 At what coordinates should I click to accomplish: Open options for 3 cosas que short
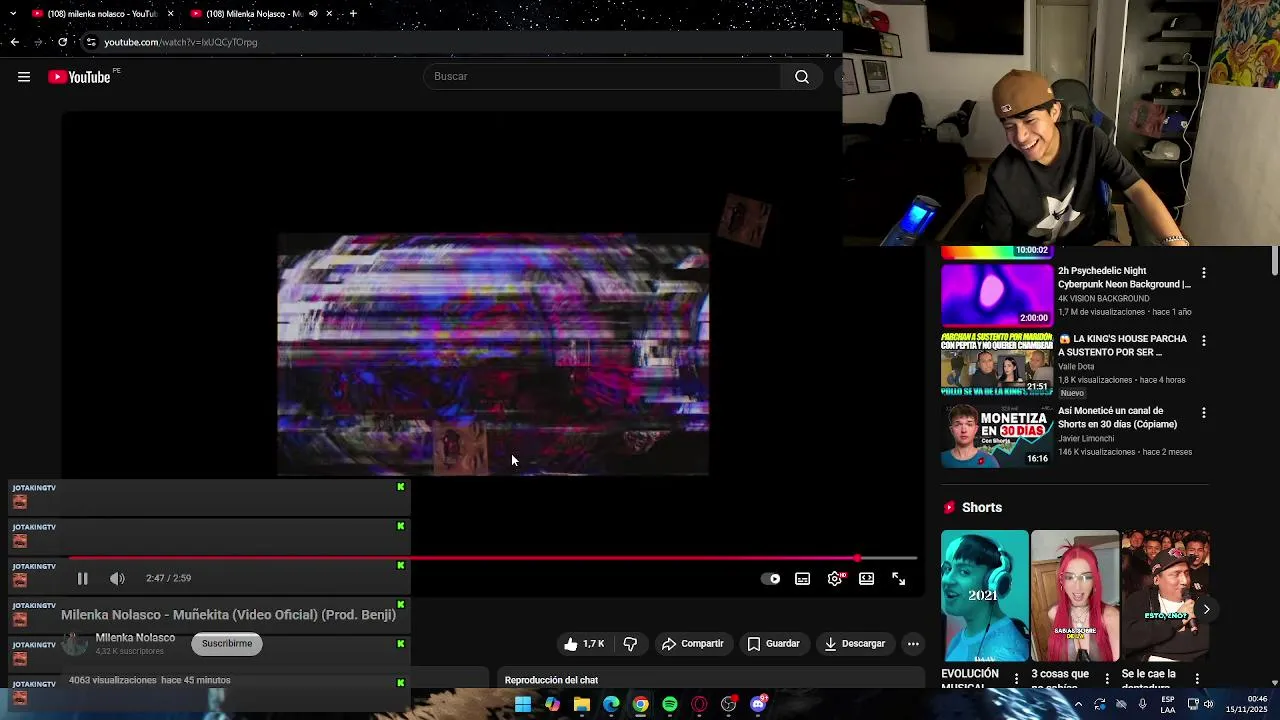pos(1107,679)
